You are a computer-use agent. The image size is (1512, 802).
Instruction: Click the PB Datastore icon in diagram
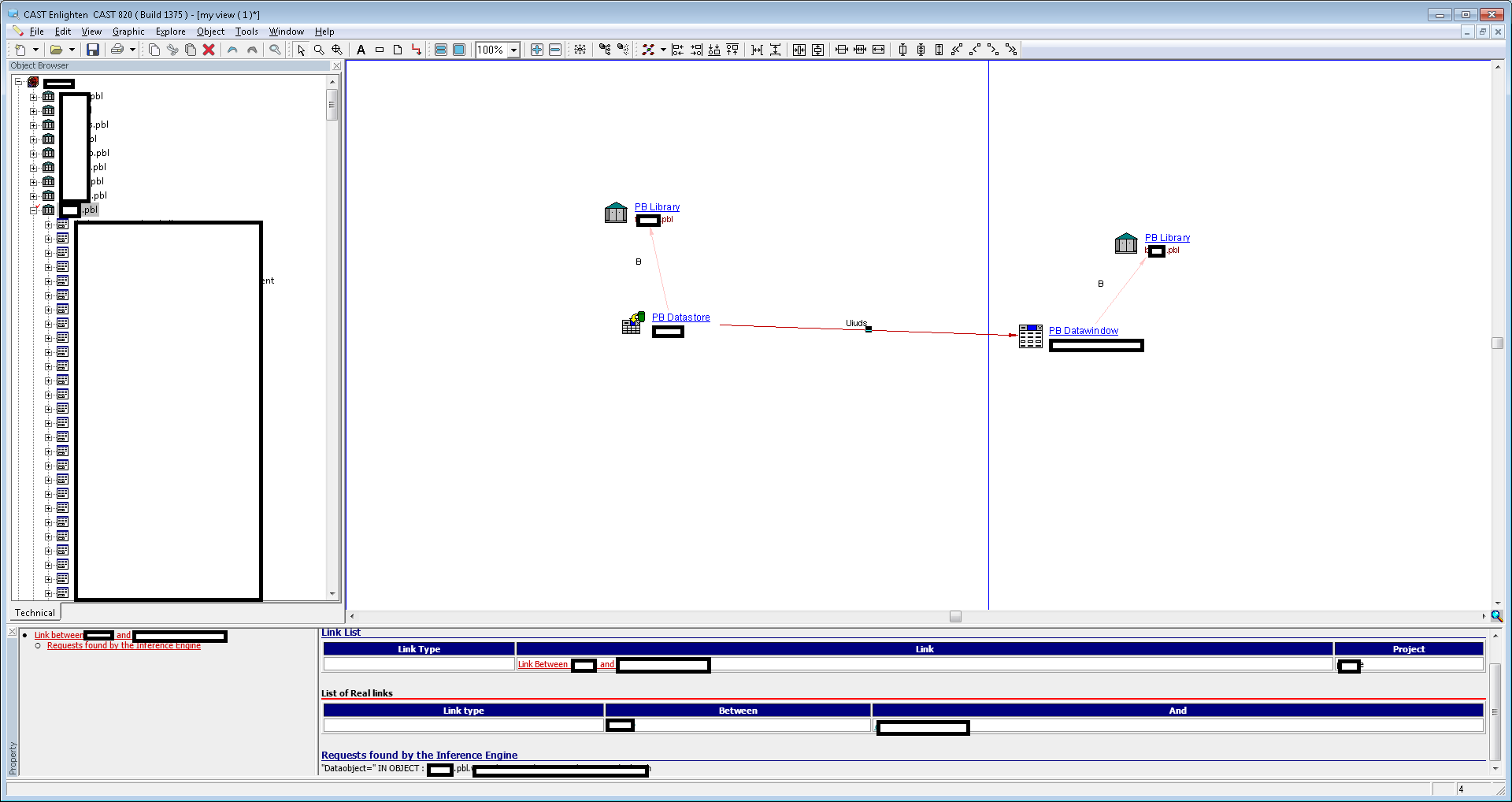click(x=633, y=323)
